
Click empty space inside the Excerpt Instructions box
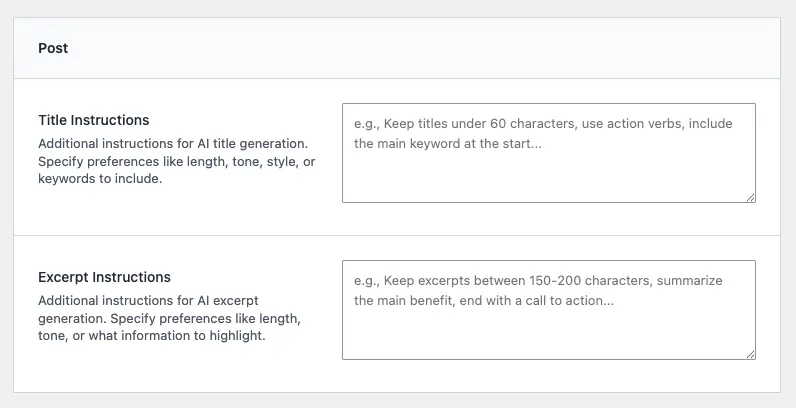(548, 335)
